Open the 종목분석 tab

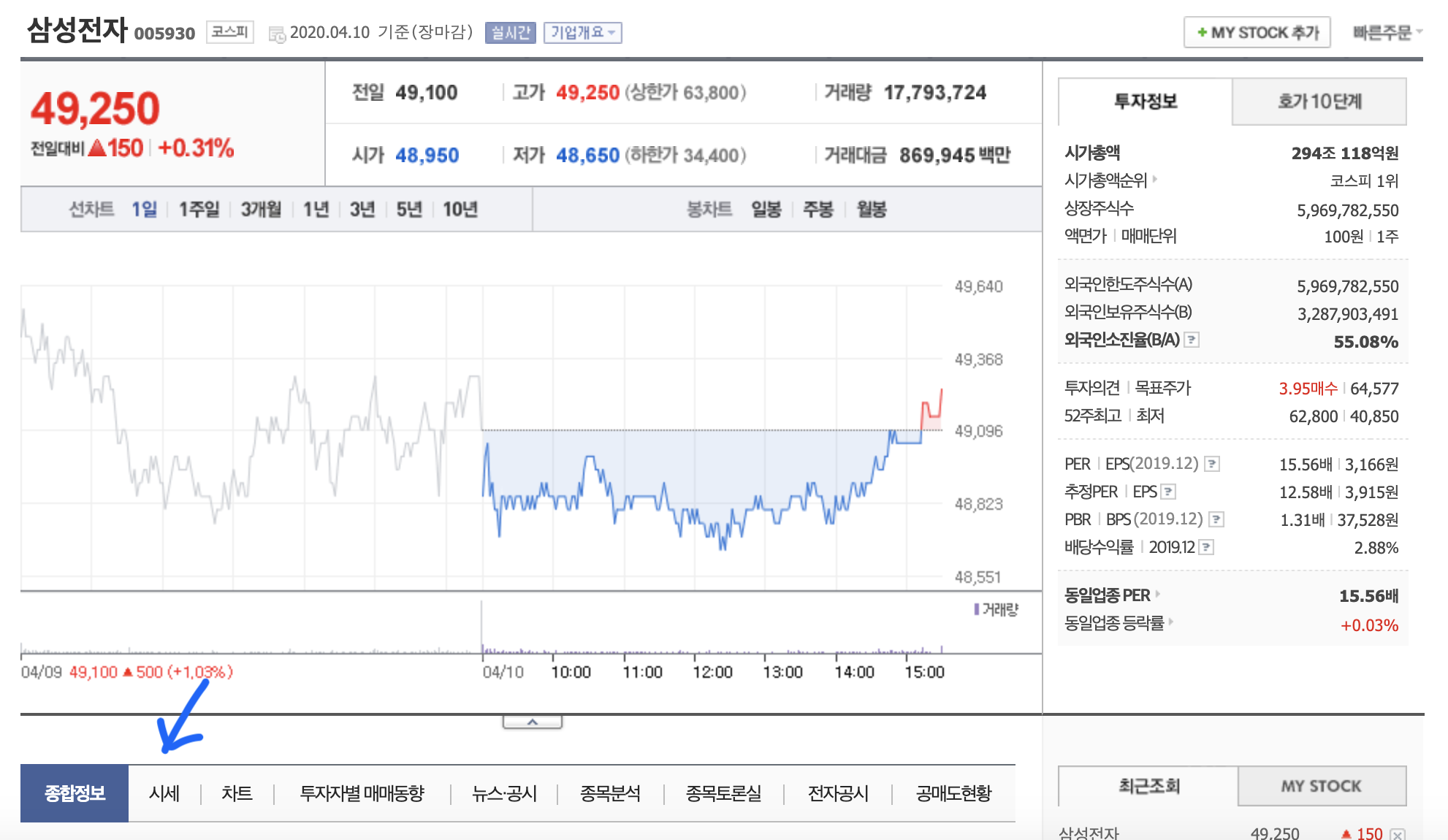610,793
